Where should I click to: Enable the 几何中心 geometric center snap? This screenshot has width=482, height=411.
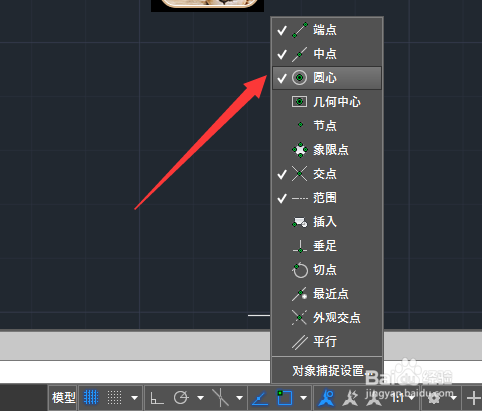327,102
